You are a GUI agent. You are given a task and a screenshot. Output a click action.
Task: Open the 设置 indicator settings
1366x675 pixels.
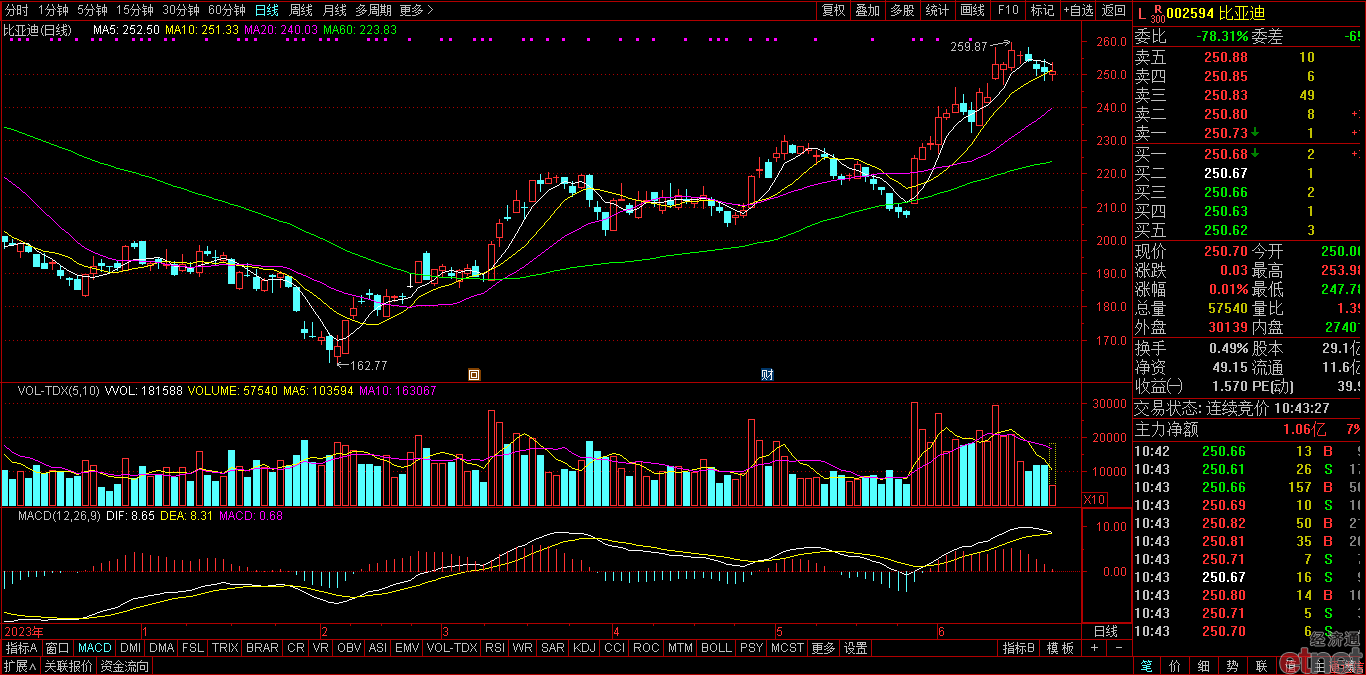pyautogui.click(x=855, y=648)
